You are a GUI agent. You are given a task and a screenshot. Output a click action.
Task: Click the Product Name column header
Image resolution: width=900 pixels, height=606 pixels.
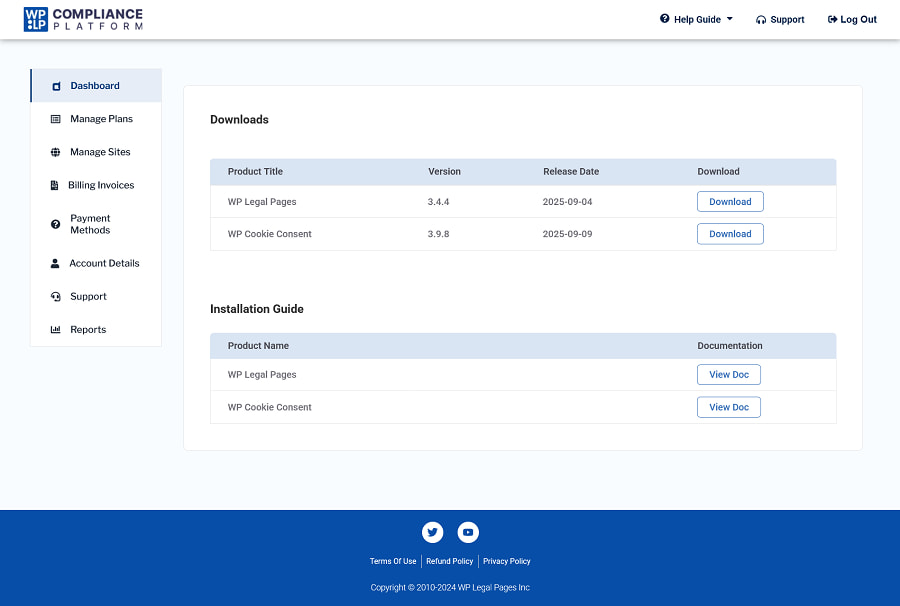pyautogui.click(x=258, y=346)
